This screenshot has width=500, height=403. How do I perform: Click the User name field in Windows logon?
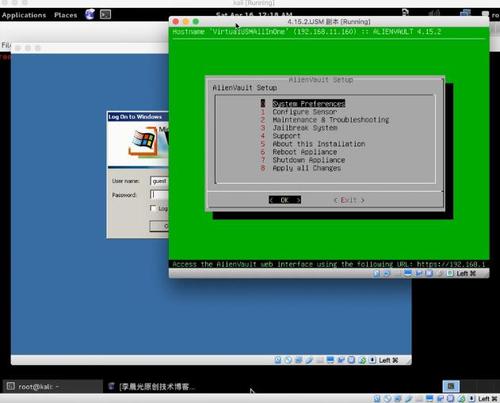point(159,181)
